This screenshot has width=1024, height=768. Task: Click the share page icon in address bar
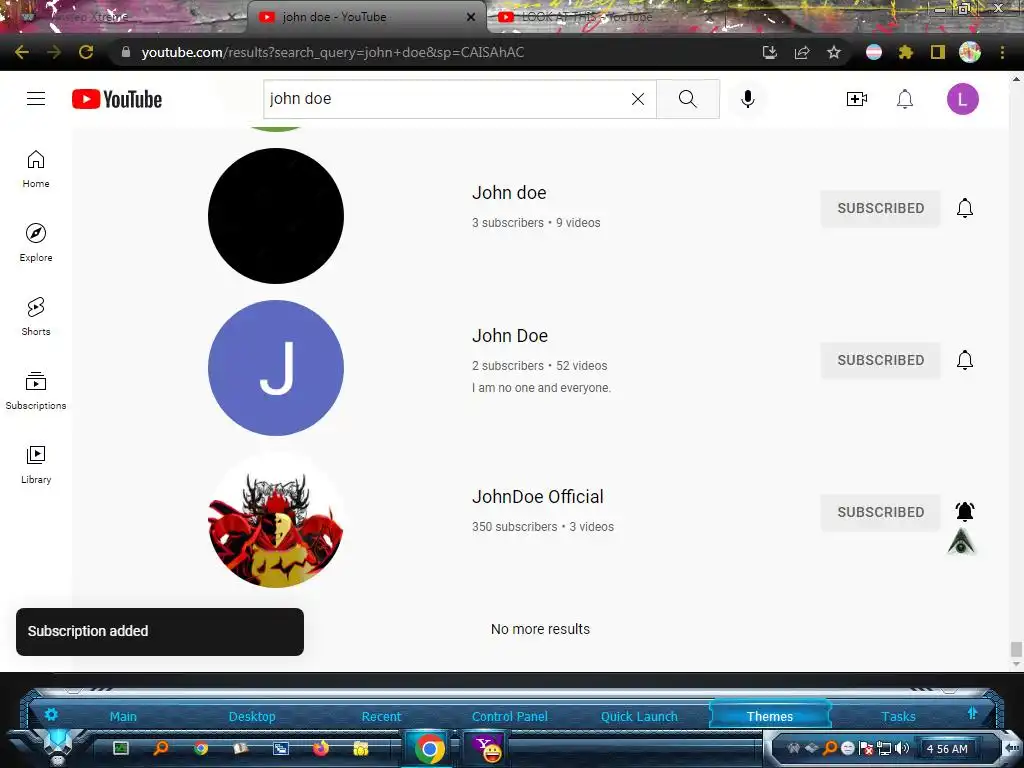(x=802, y=52)
